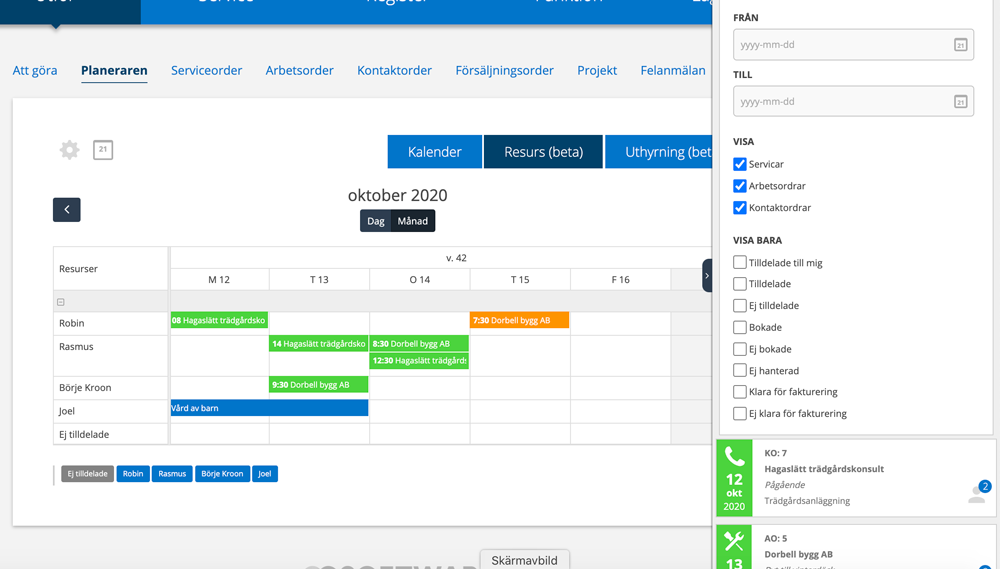
Task: Open the Serviceorder tab
Action: coord(207,70)
